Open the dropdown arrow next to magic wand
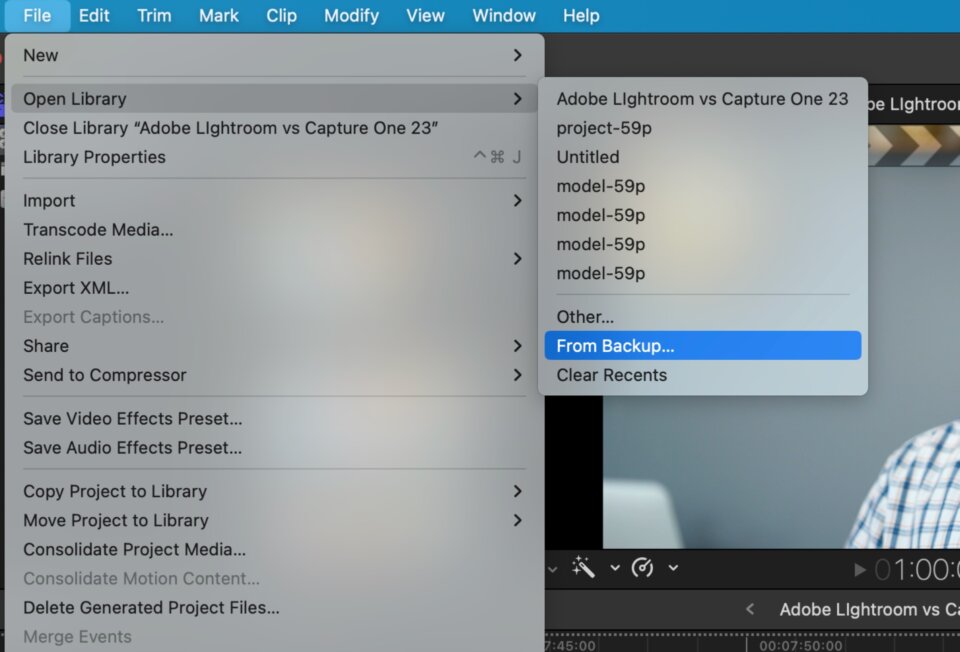Screen dimensions: 960x652 coord(614,568)
